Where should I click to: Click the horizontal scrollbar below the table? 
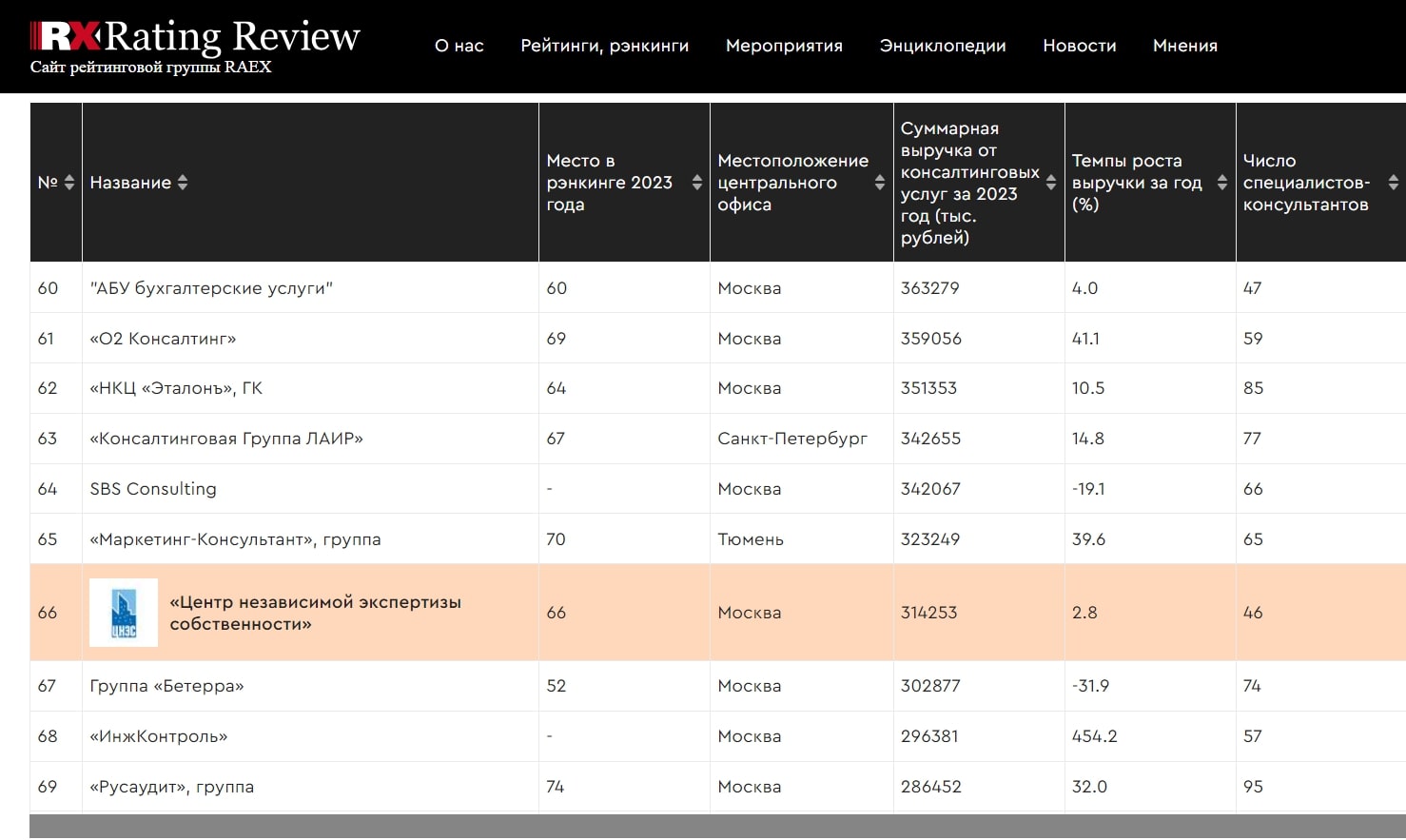click(x=717, y=826)
